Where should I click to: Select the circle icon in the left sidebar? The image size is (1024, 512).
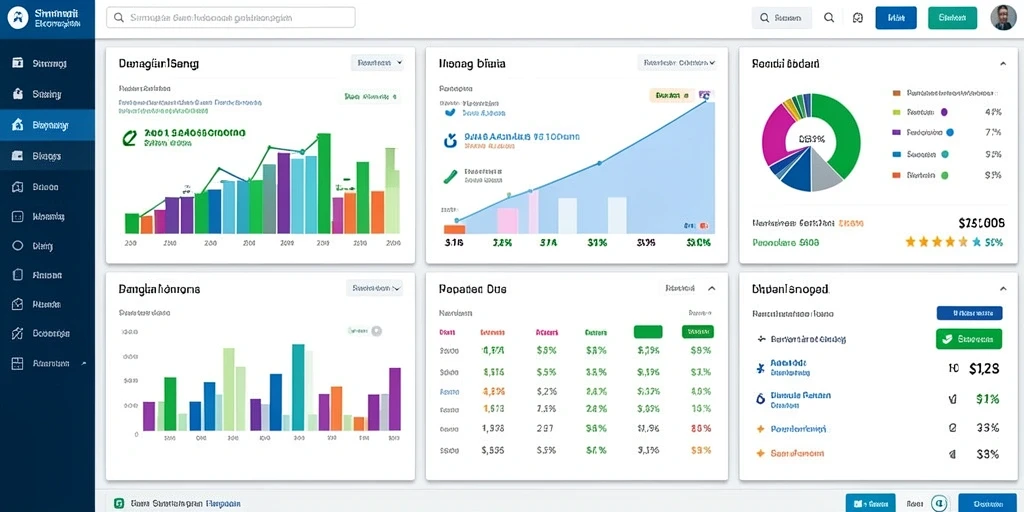[18, 246]
